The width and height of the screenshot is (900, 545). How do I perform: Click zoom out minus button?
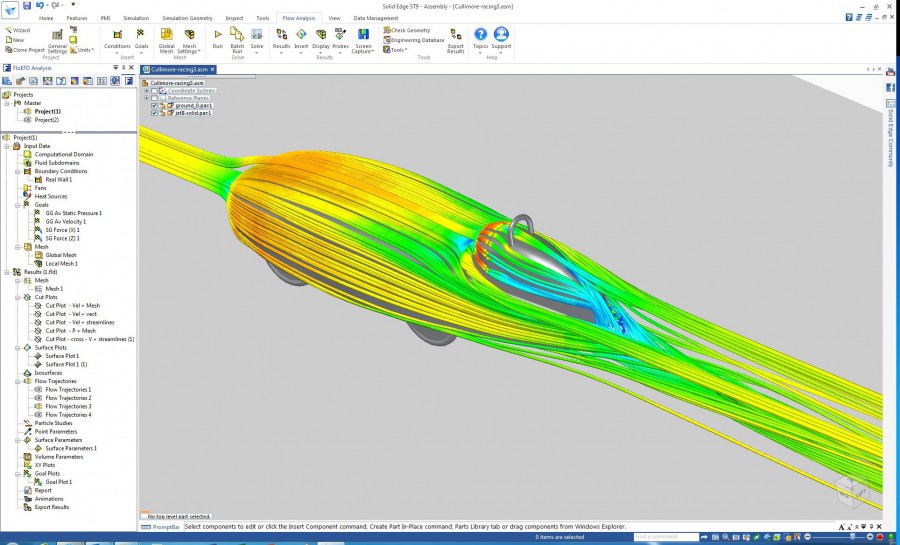click(807, 537)
